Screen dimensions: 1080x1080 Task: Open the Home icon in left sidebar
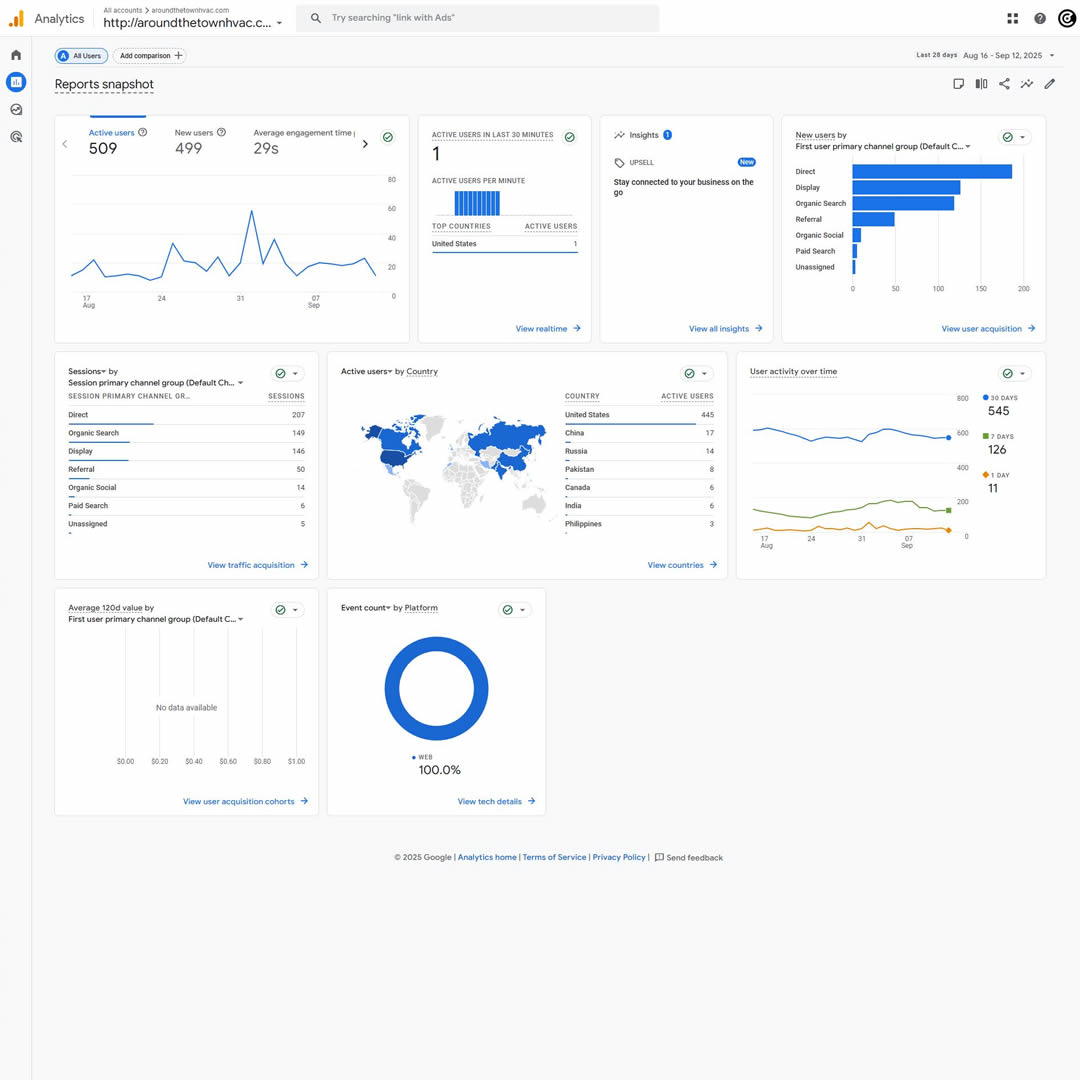[x=16, y=55]
